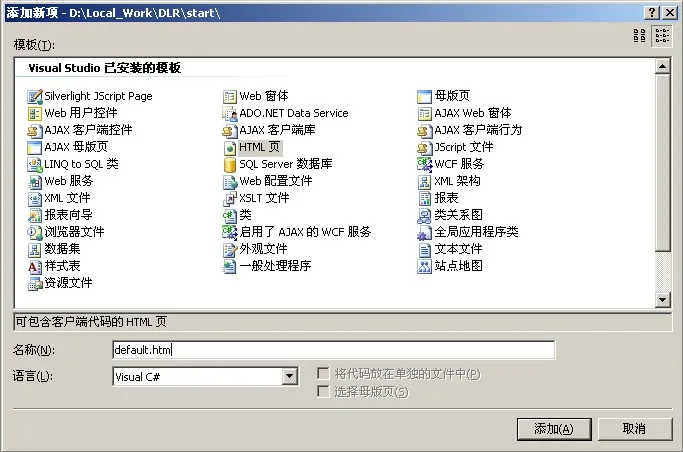Choose the 浏览器文件 template icon
The height and width of the screenshot is (452, 683).
[34, 232]
